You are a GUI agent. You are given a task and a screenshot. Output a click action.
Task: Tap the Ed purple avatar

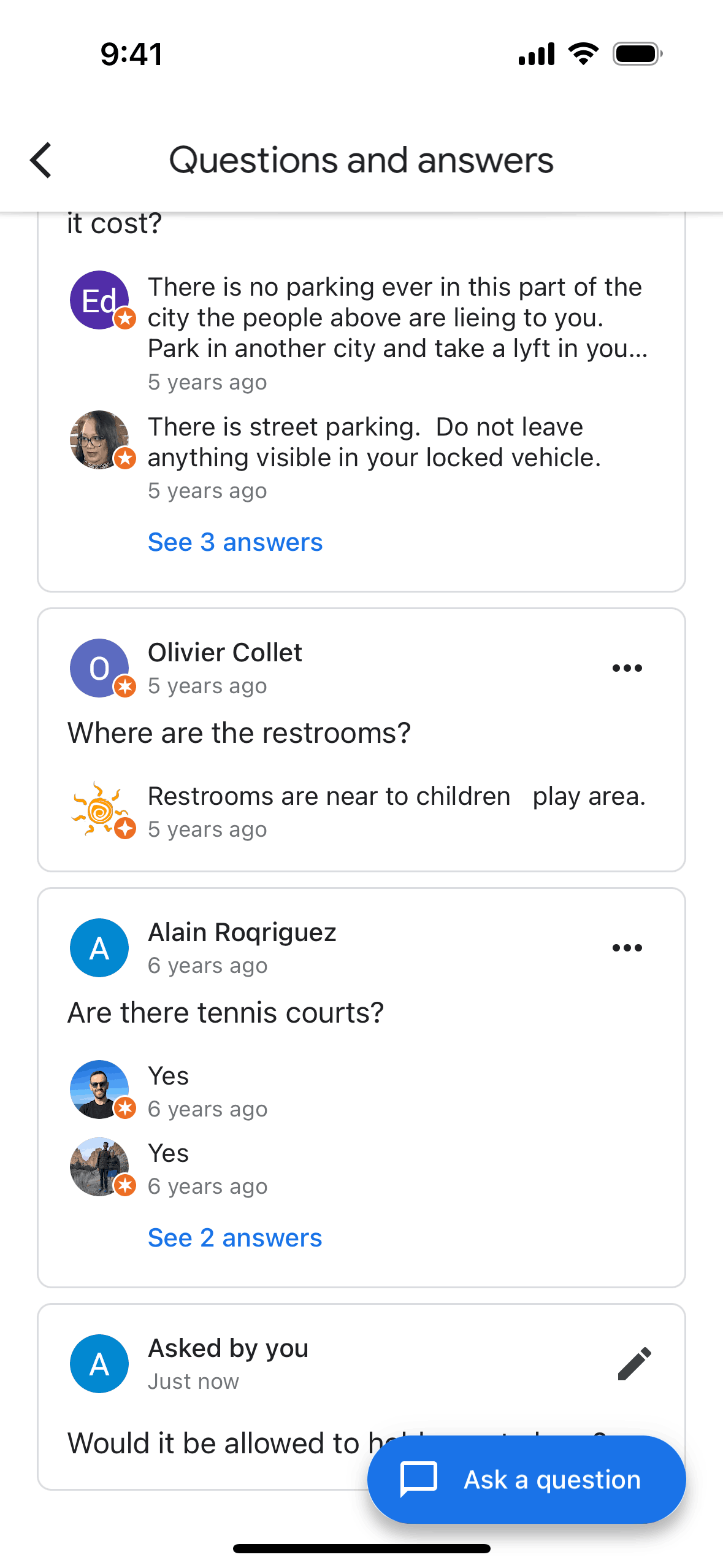click(99, 300)
